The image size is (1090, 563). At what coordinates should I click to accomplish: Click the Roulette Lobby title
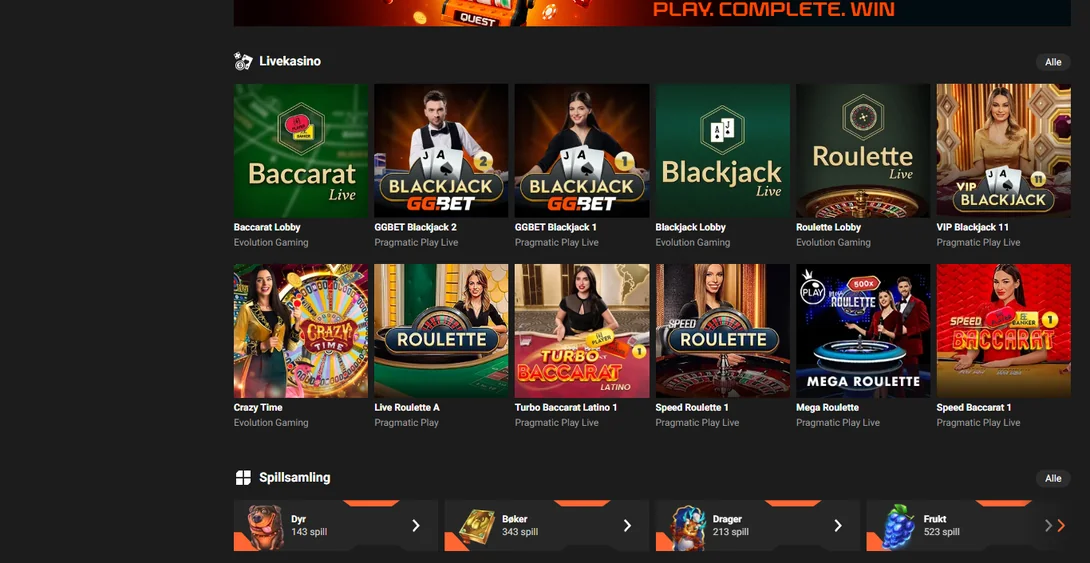pyautogui.click(x=829, y=227)
